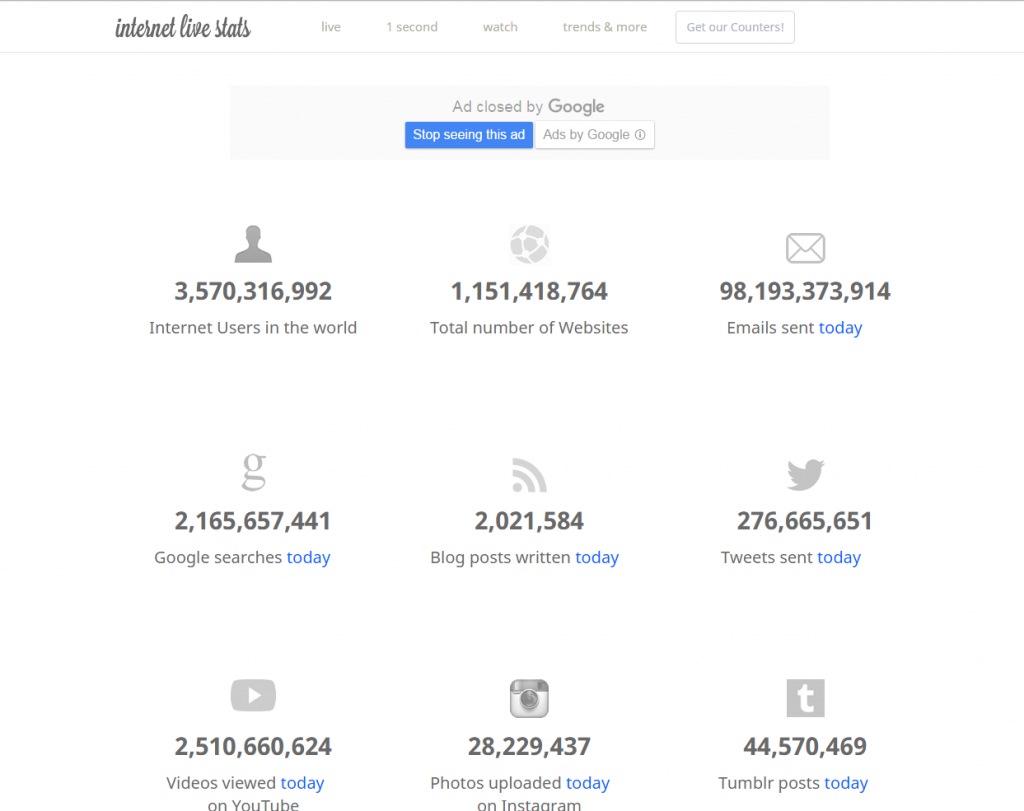
Task: Click the Internet Live Stats logo
Action: pos(183,26)
